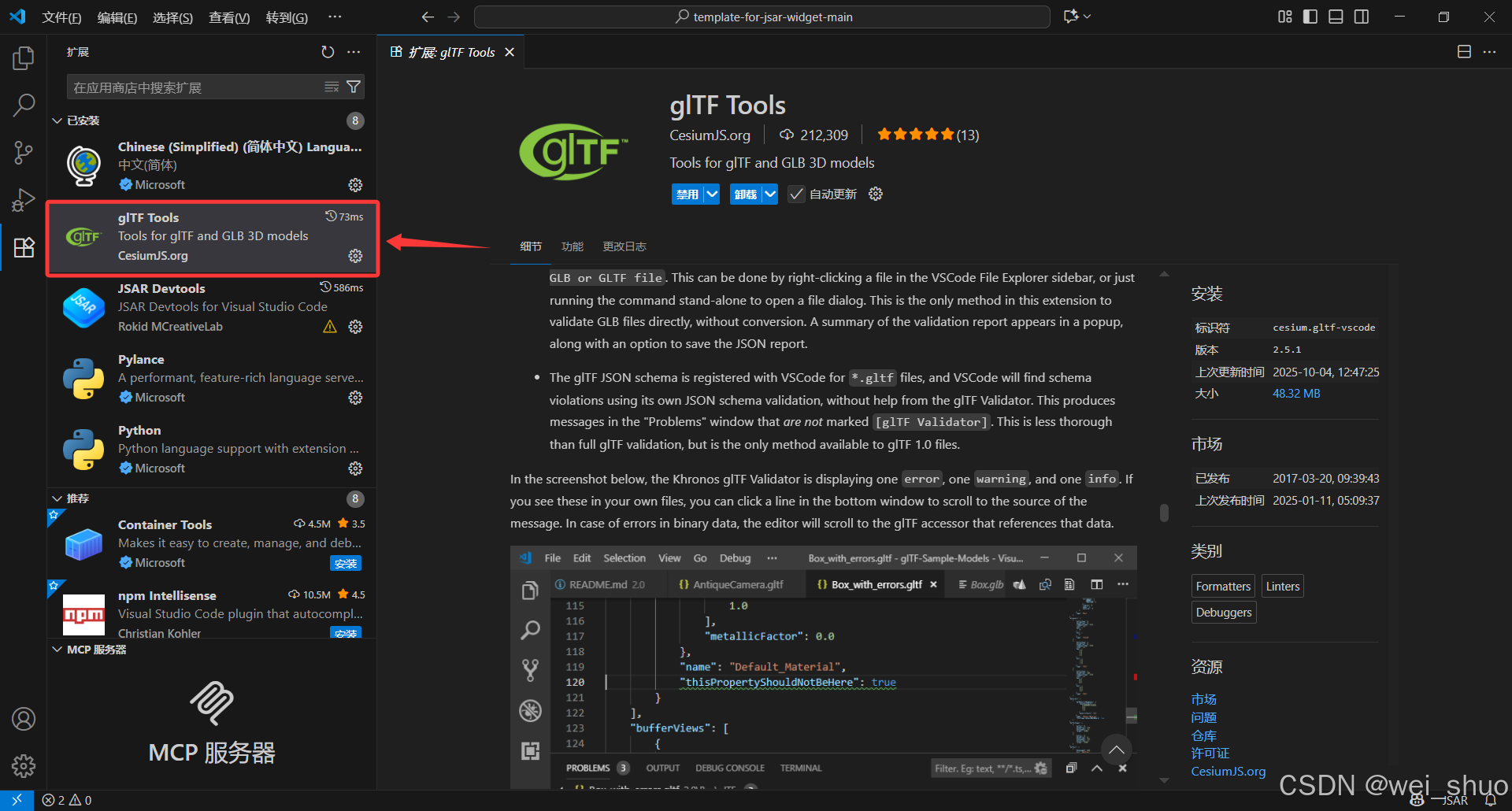This screenshot has width=1512, height=811.
Task: Open the Marketplace resource link
Action: [1203, 699]
